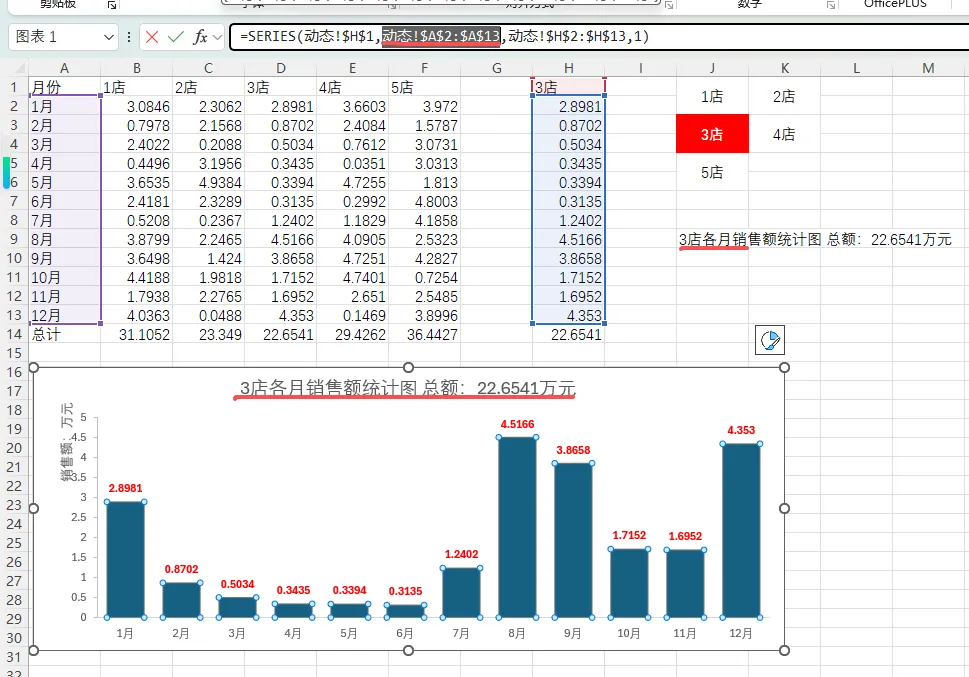
Task: Click the cell with value 0.0351
Action: 352,163
